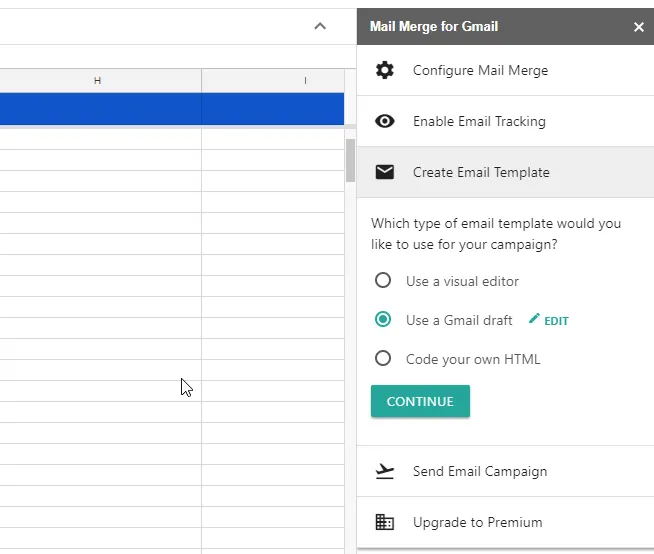
Task: Select the Use a visual editor radio button
Action: [383, 280]
